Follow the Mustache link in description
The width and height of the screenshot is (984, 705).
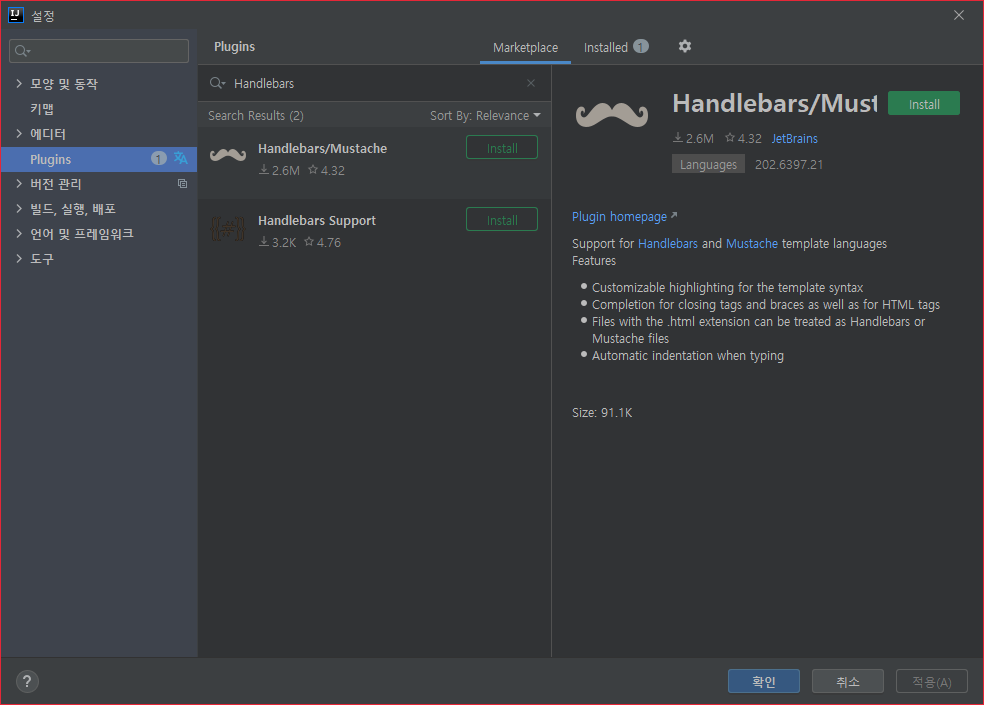752,244
